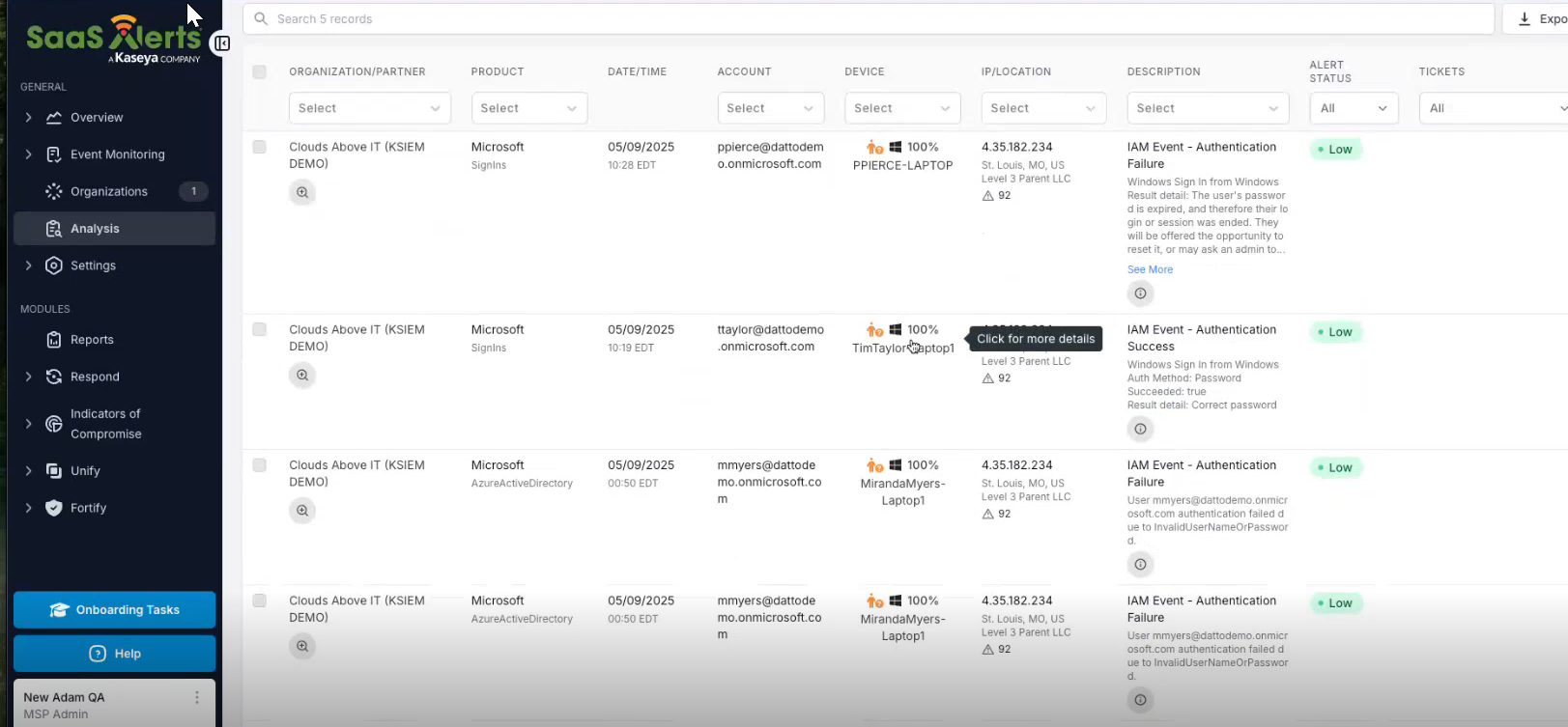Check the first mmyers 00:50 row checkbox

click(x=259, y=464)
